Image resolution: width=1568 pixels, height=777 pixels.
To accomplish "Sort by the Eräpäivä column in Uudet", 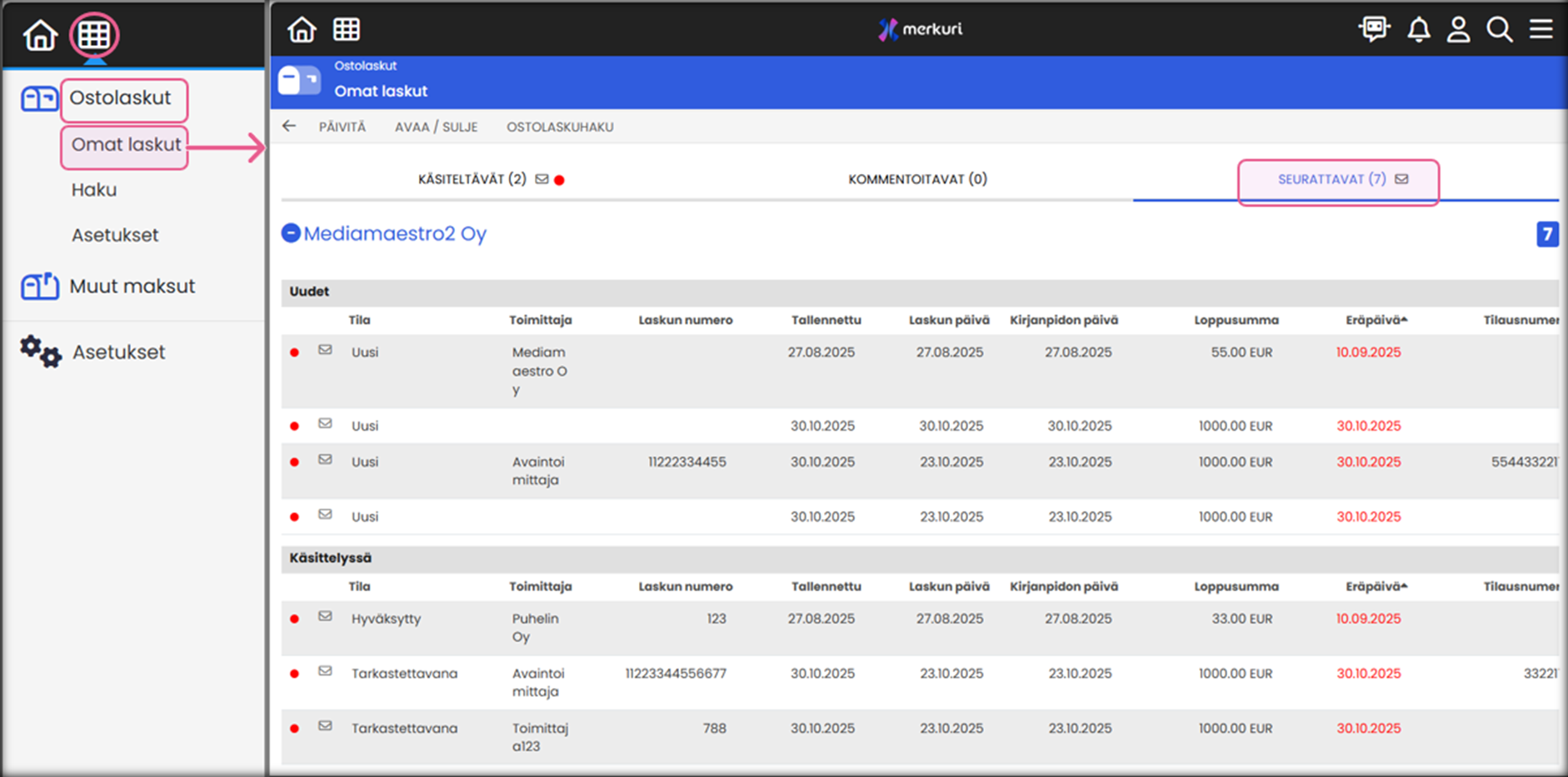I will [1376, 320].
